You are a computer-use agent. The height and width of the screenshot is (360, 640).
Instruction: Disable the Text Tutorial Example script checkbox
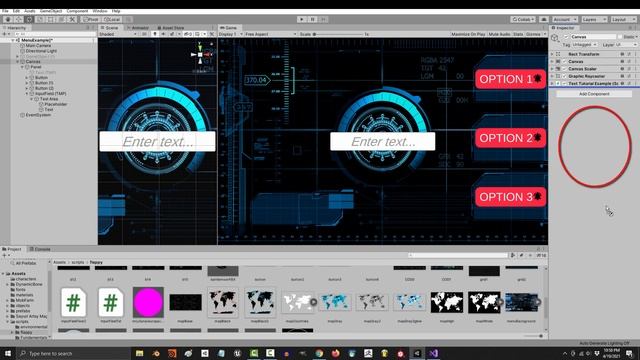565,83
